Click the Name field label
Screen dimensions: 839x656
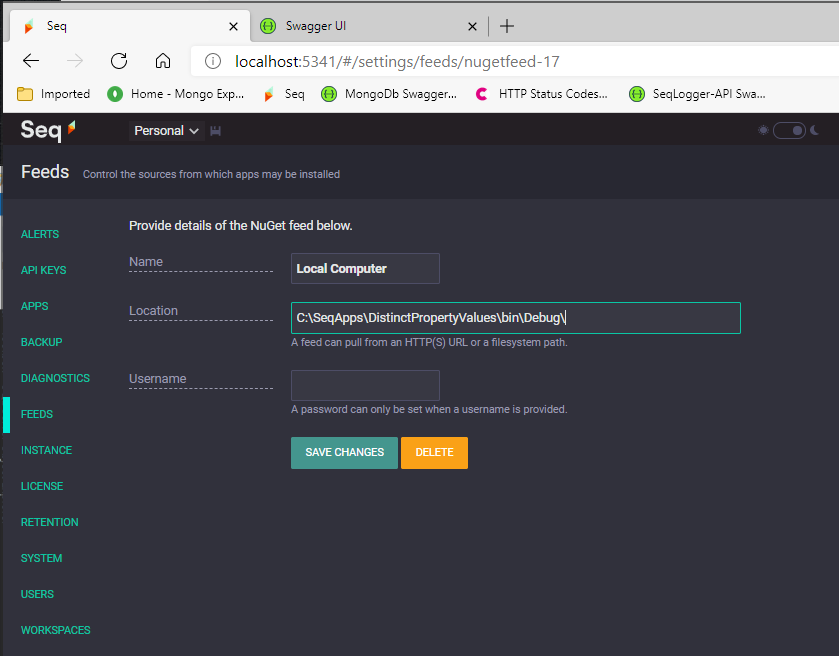[x=146, y=262]
